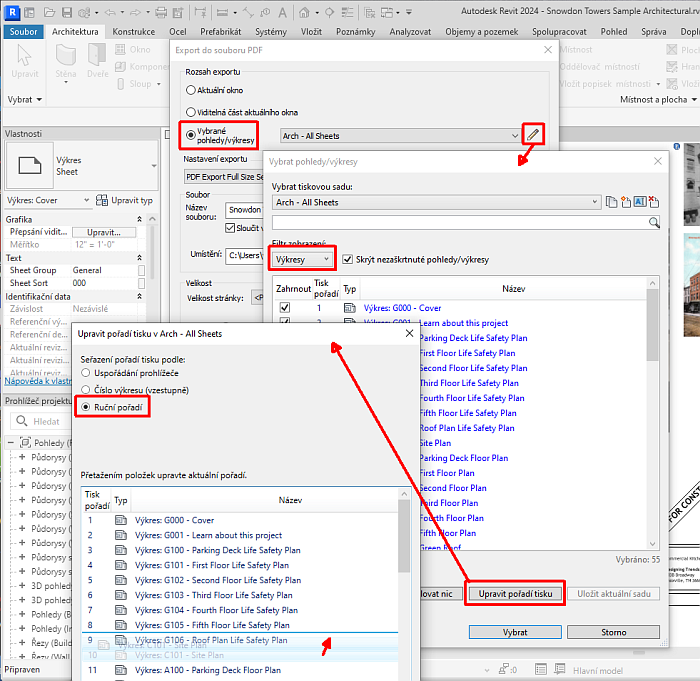Click the delete print set icon
Screen dimensions: 700x681
coord(654,202)
